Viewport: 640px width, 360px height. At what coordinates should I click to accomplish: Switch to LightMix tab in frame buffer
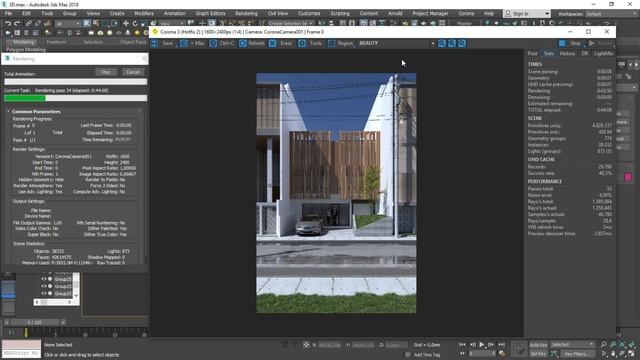click(603, 53)
